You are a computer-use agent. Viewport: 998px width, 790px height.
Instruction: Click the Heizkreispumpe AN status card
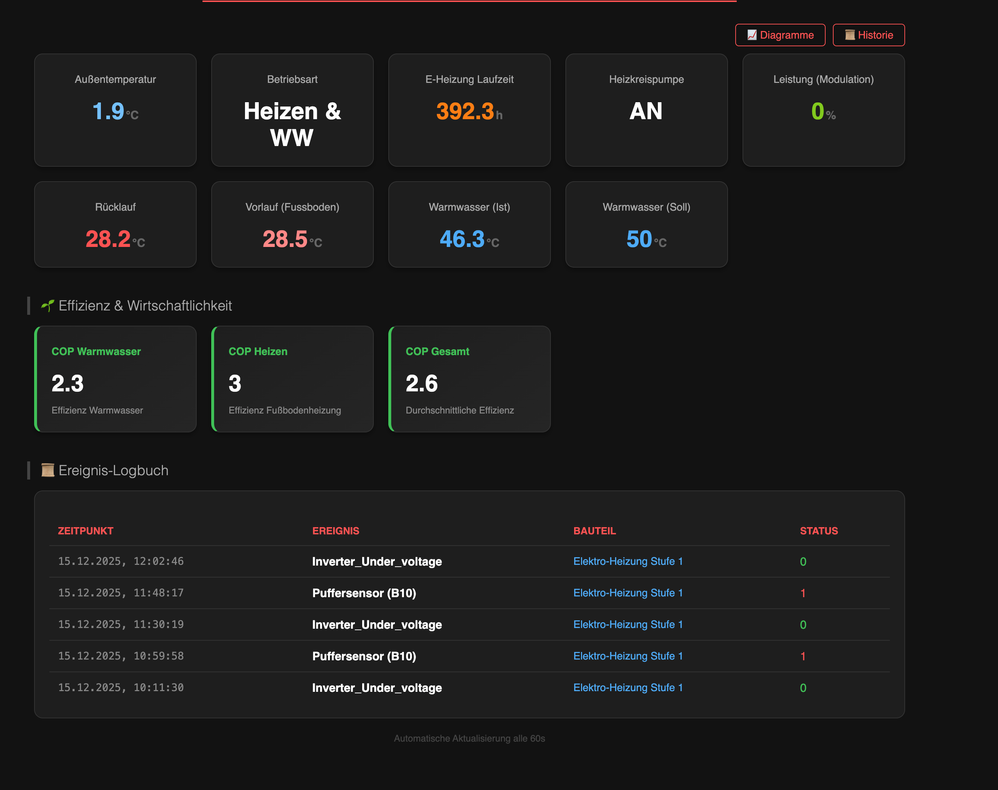(x=646, y=110)
